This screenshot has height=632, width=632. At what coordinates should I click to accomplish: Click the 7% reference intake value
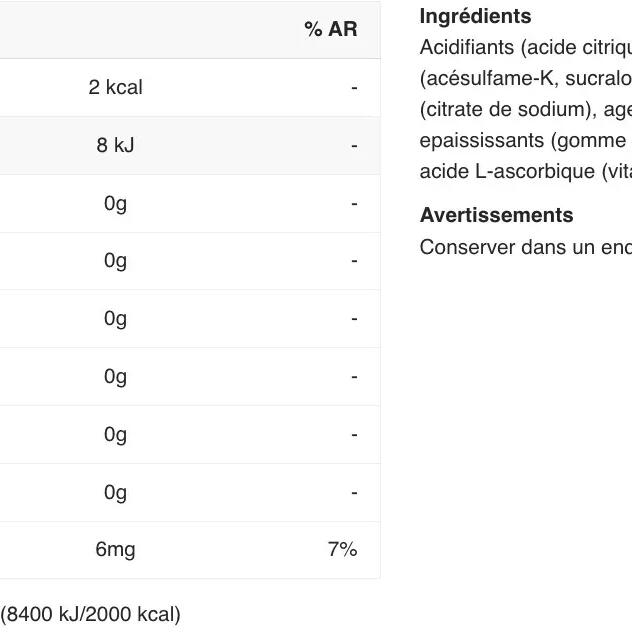click(342, 550)
